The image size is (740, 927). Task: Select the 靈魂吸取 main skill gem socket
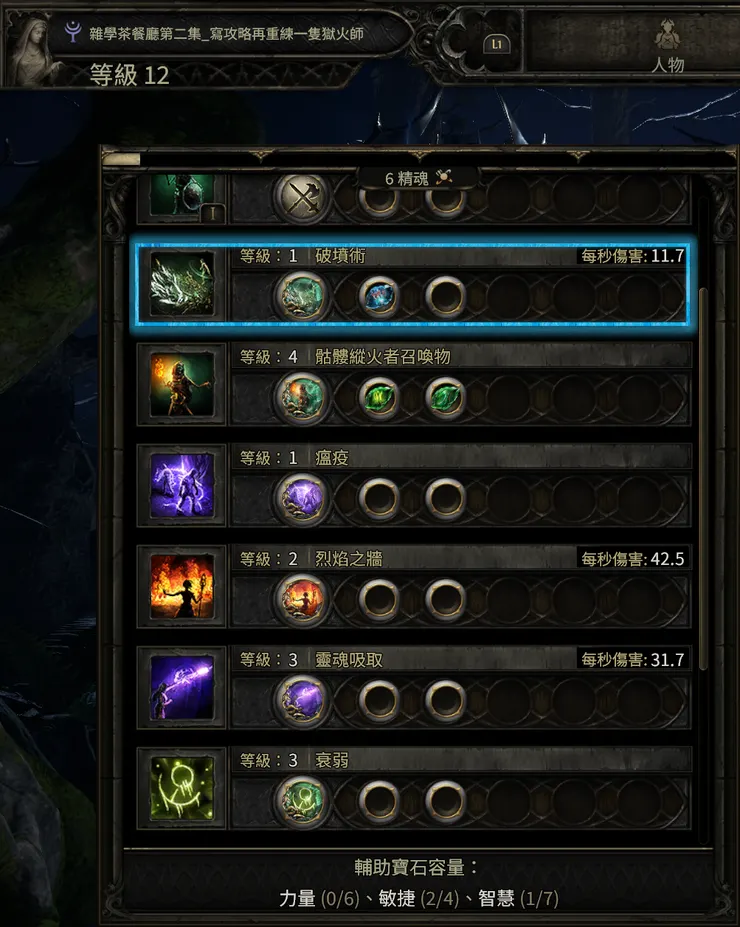click(302, 699)
